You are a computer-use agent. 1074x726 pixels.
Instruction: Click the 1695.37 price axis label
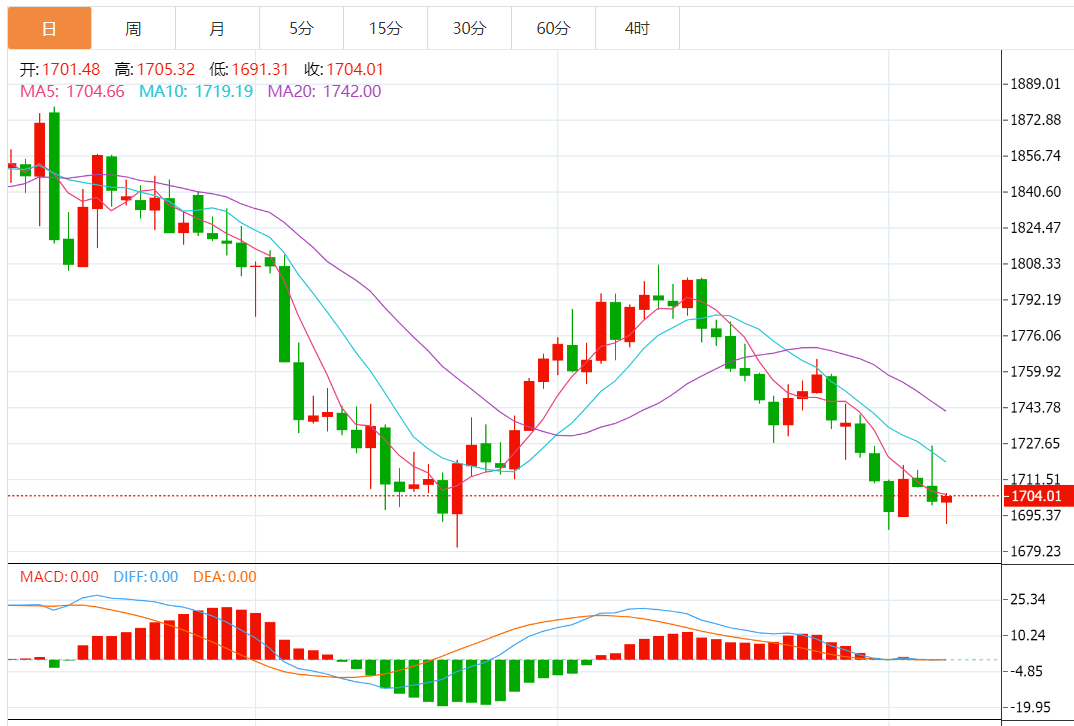[1036, 515]
